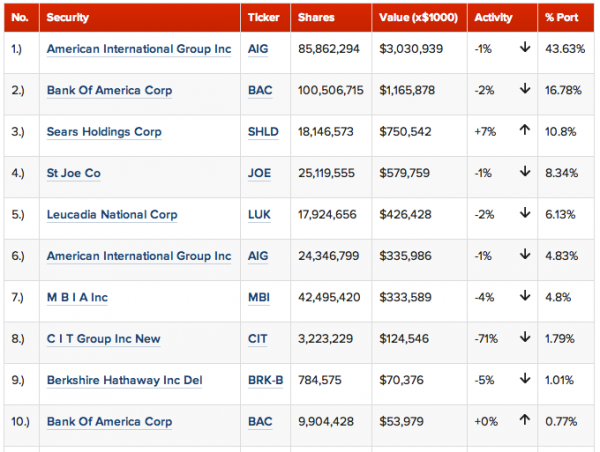Click the down arrow in the MBIA row
The height and width of the screenshot is (452, 600).
tap(524, 297)
